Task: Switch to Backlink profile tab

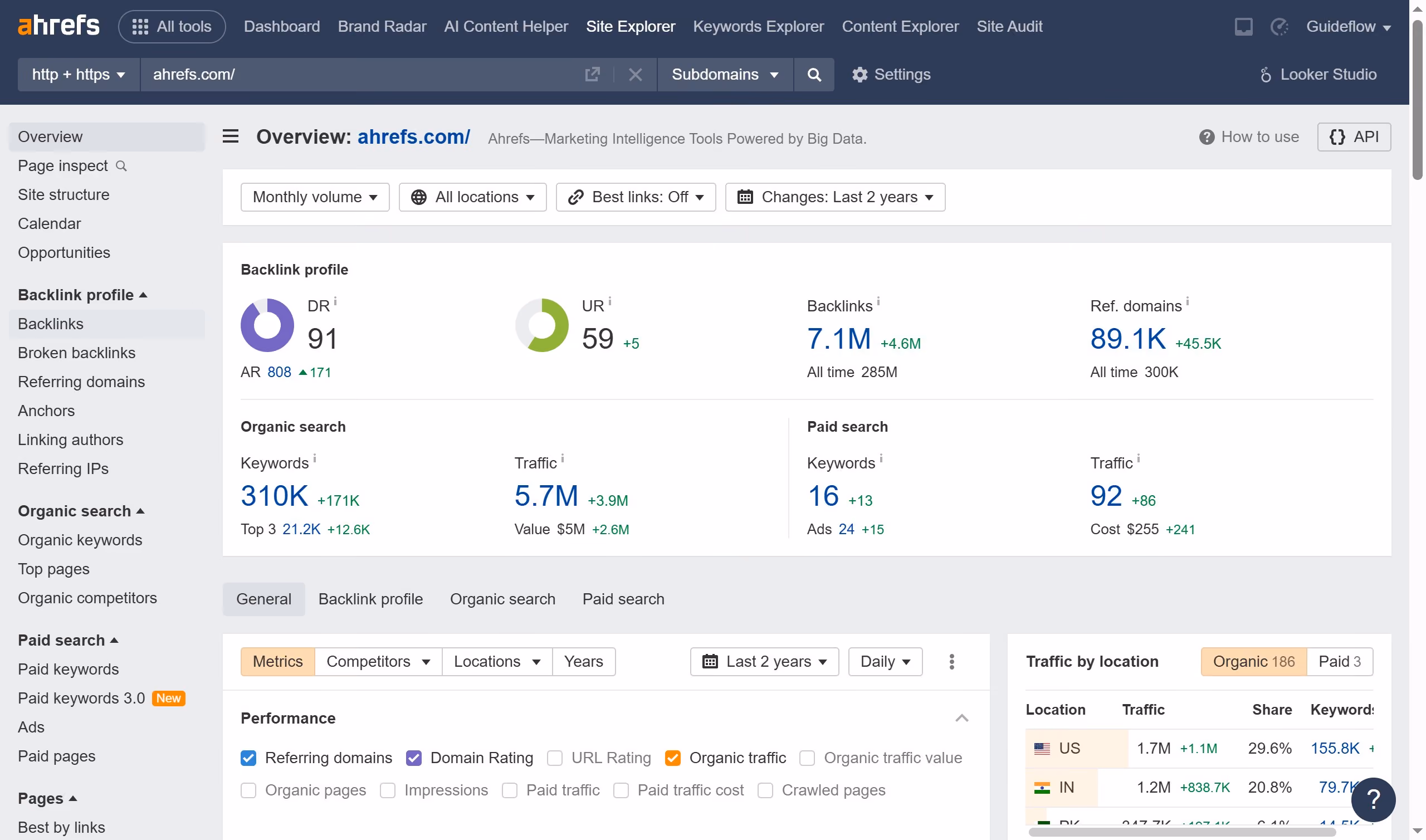Action: click(370, 599)
